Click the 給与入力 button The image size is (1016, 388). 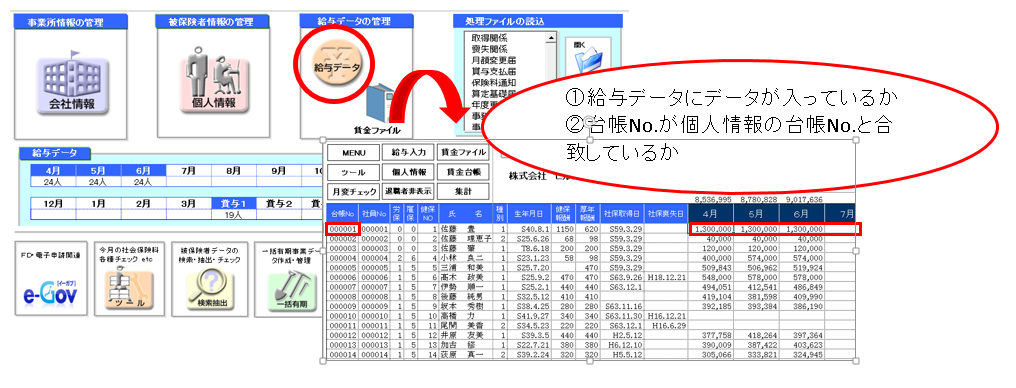pyautogui.click(x=408, y=153)
